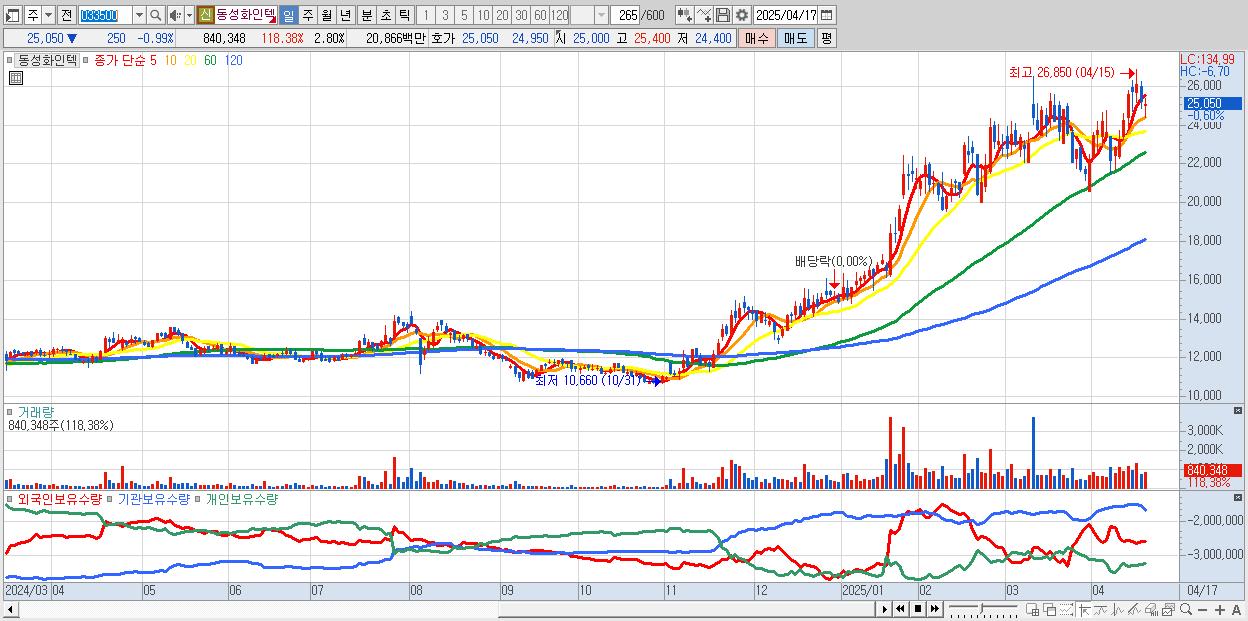Image resolution: width=1248 pixels, height=621 pixels.
Task: Open the calendar date picker icon
Action: tap(826, 15)
